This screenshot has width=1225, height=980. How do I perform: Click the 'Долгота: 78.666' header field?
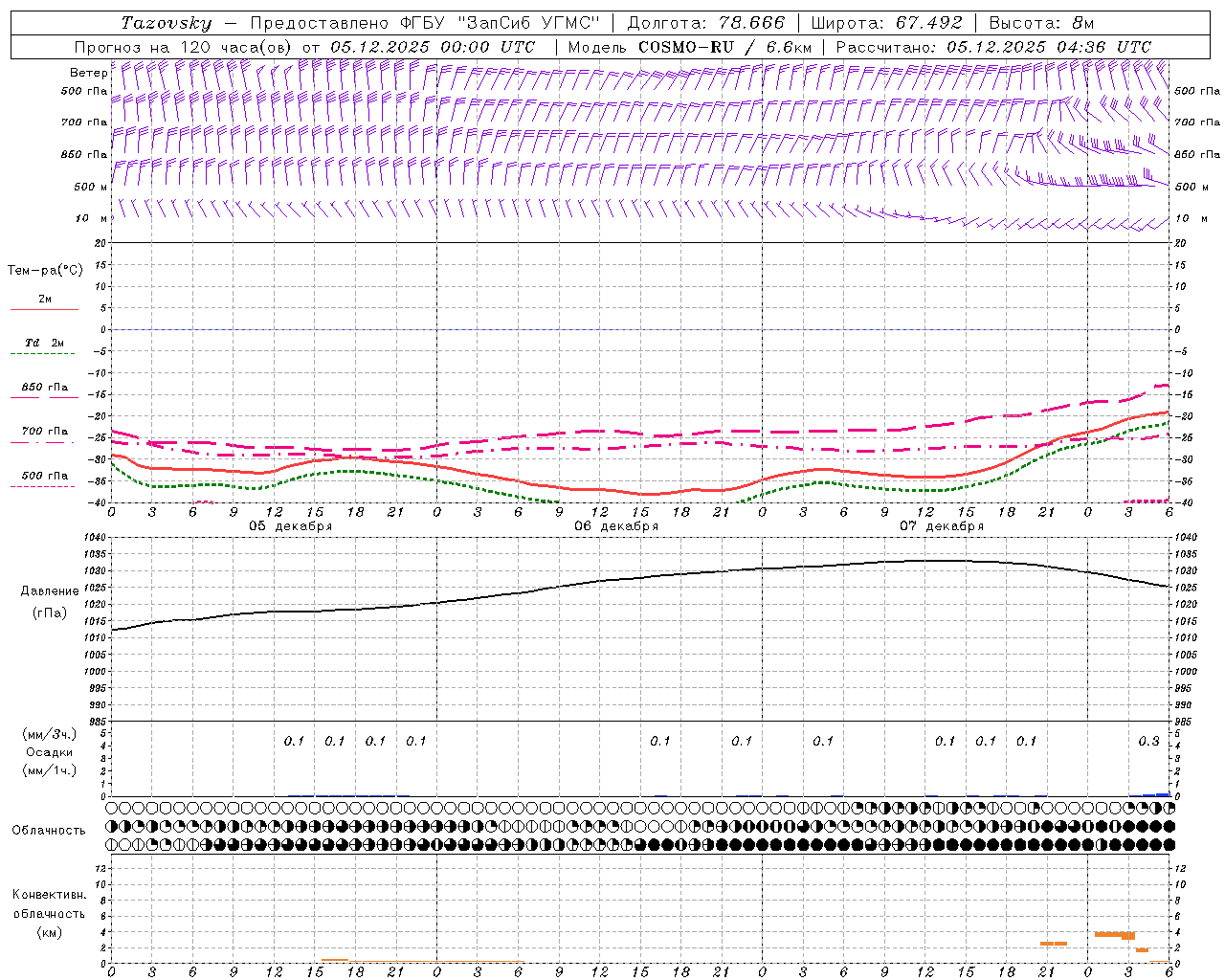706,23
